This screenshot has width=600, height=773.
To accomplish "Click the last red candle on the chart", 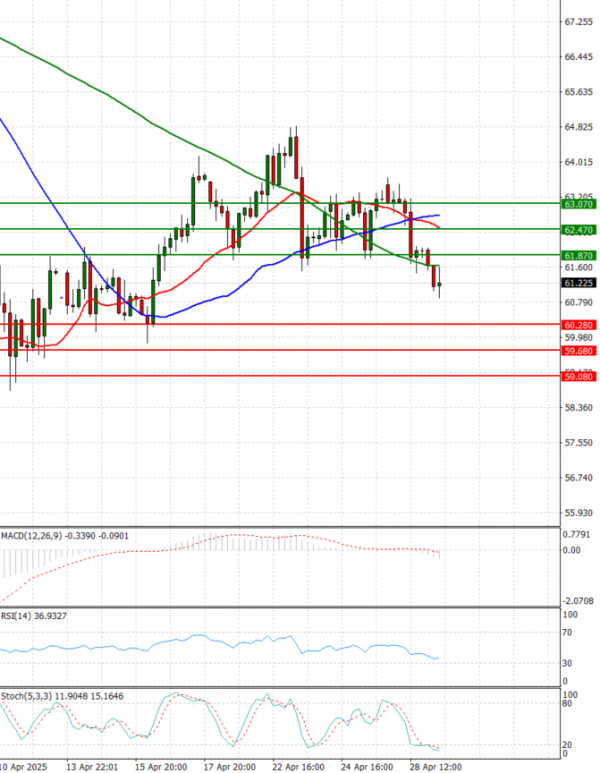I will [435, 277].
